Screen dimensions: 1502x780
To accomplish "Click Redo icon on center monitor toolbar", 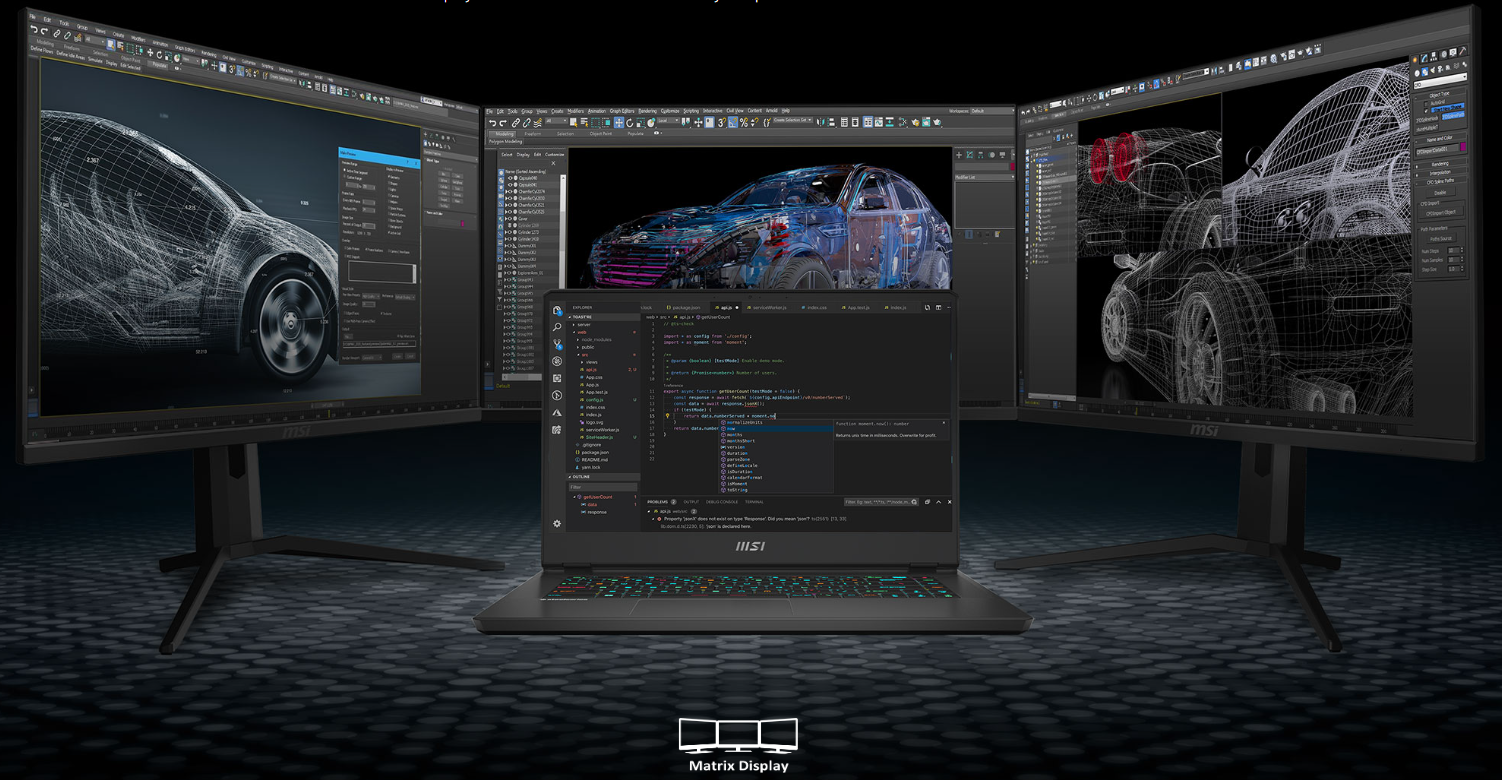I will tap(503, 123).
